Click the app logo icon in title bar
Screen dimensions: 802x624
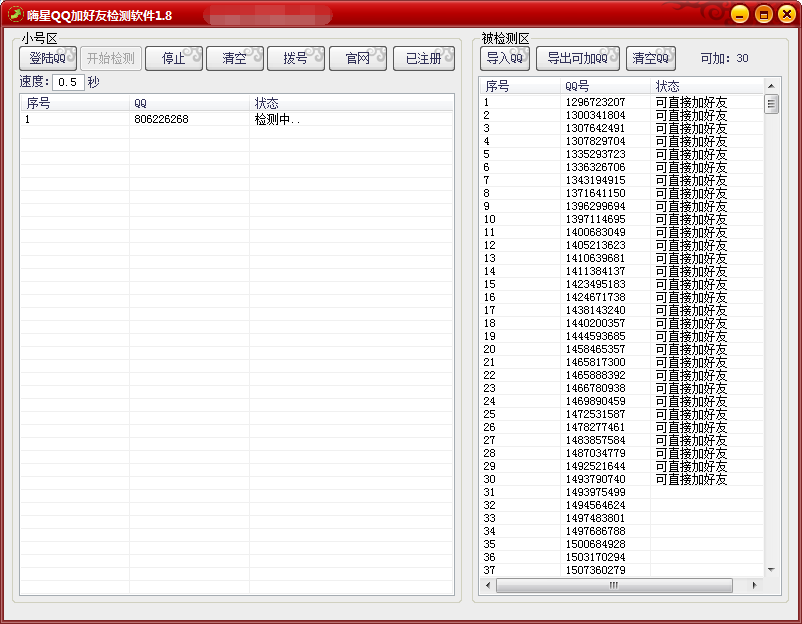coord(15,14)
